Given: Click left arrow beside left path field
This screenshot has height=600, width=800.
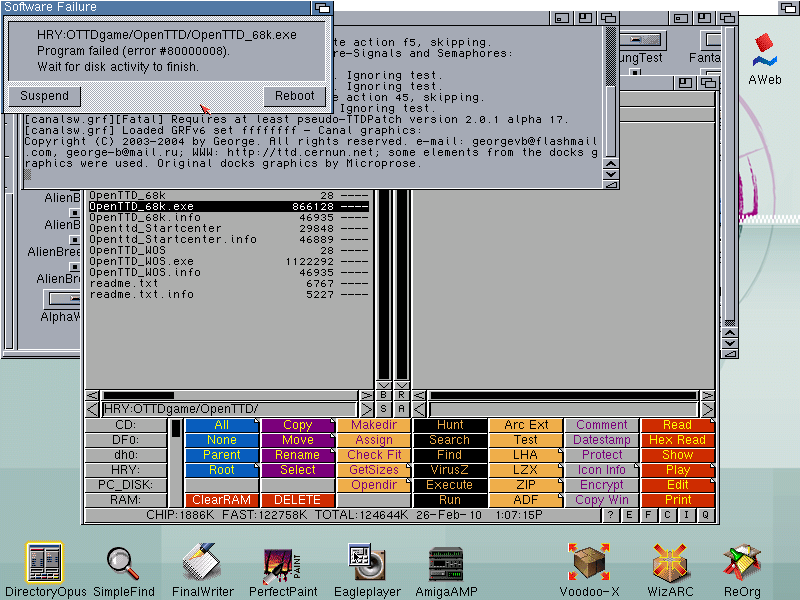Looking at the screenshot, I should [92, 409].
